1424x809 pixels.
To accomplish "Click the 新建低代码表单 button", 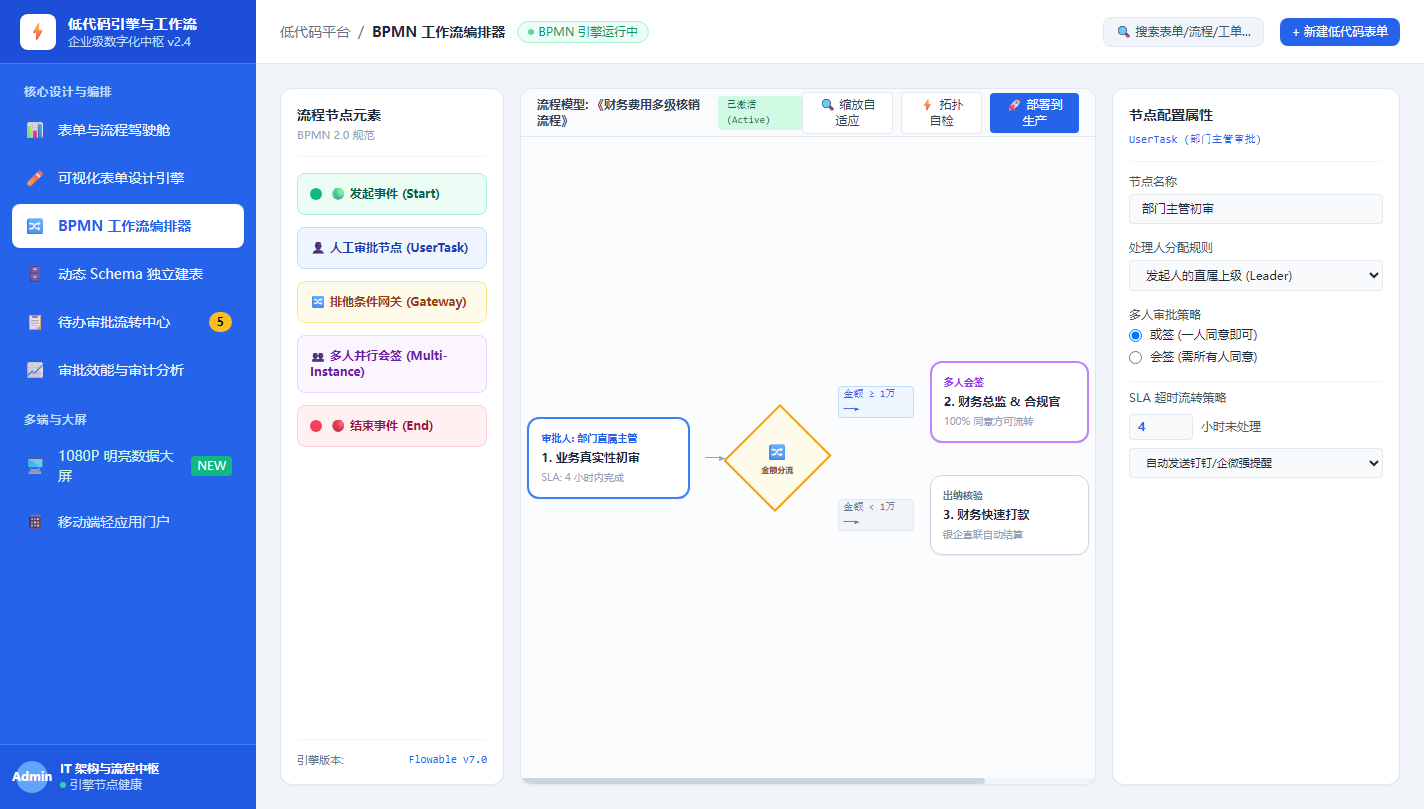I will [1340, 32].
